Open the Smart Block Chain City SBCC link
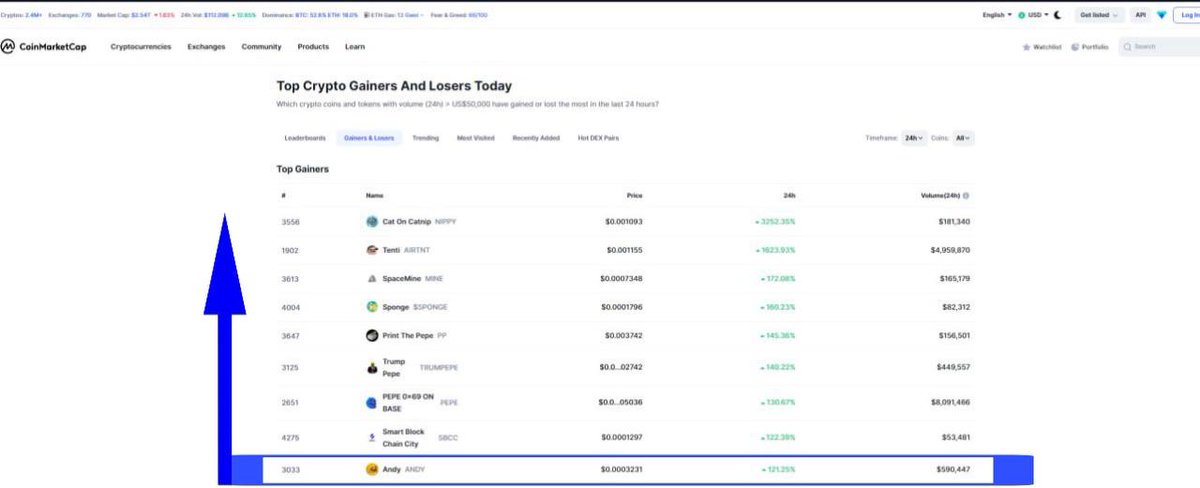This screenshot has height=488, width=1200. 420,437
